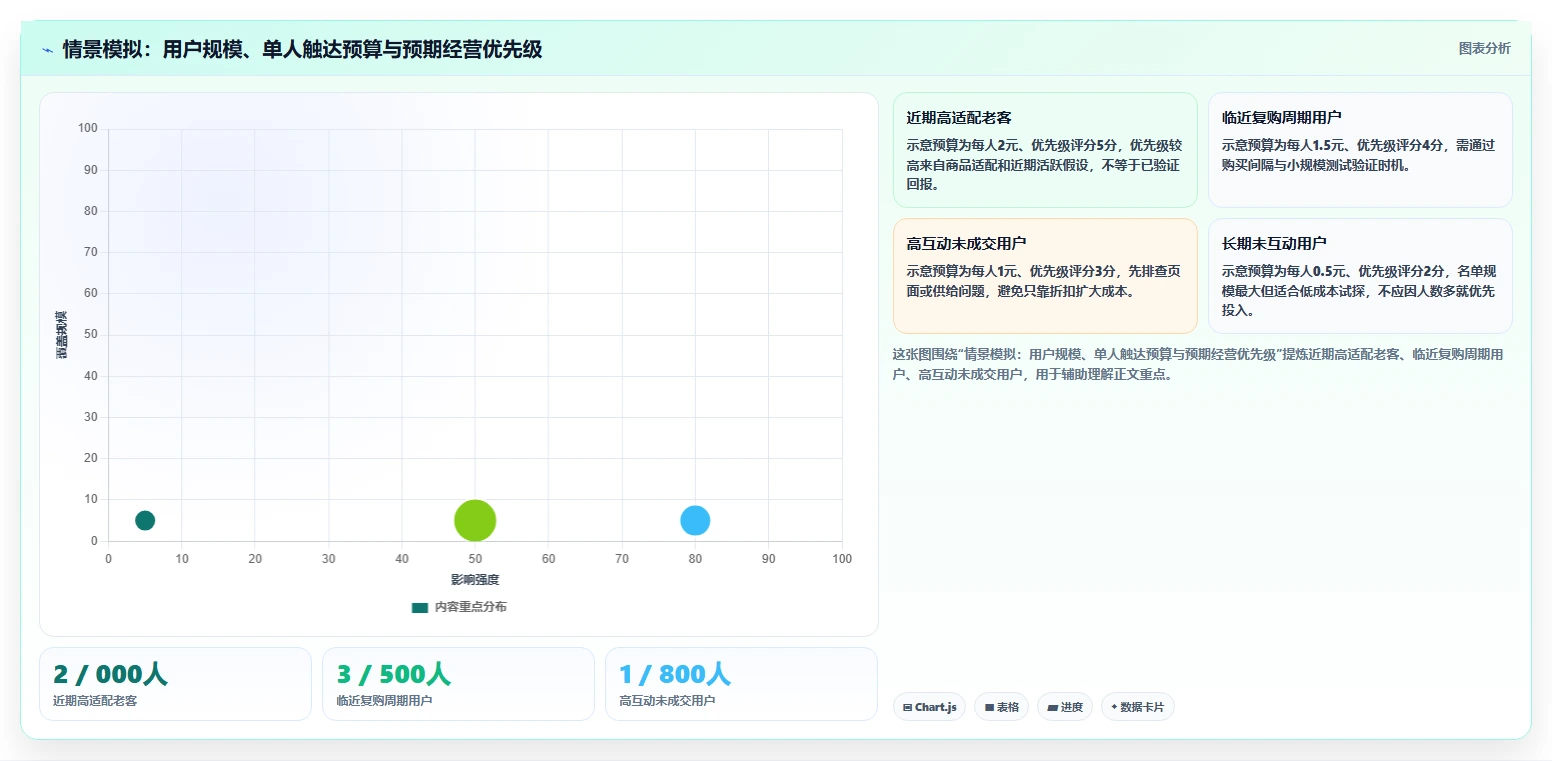Click the y-axis tick label 100

(88, 128)
